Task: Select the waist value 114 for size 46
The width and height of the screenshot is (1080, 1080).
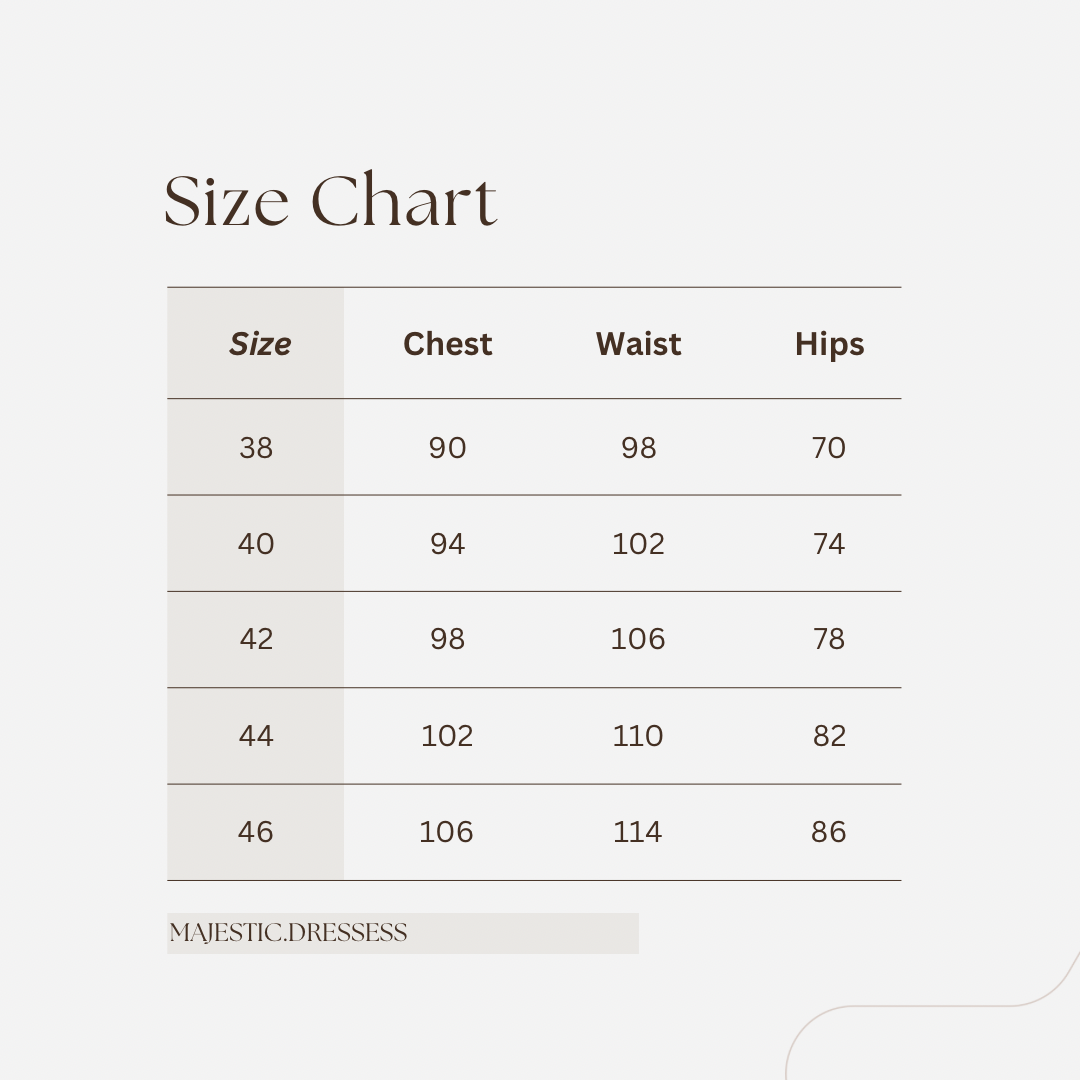Action: coord(638,832)
